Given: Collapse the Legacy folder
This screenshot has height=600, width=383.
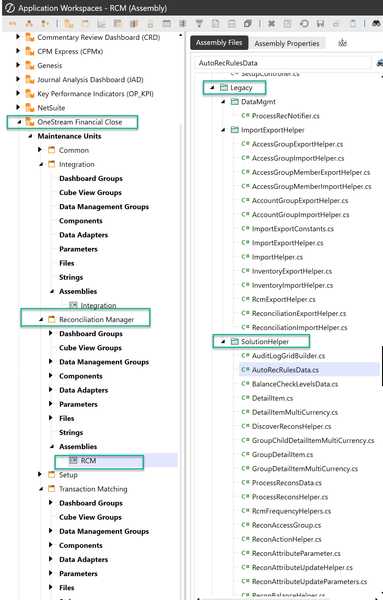Looking at the screenshot, I should click(212, 88).
